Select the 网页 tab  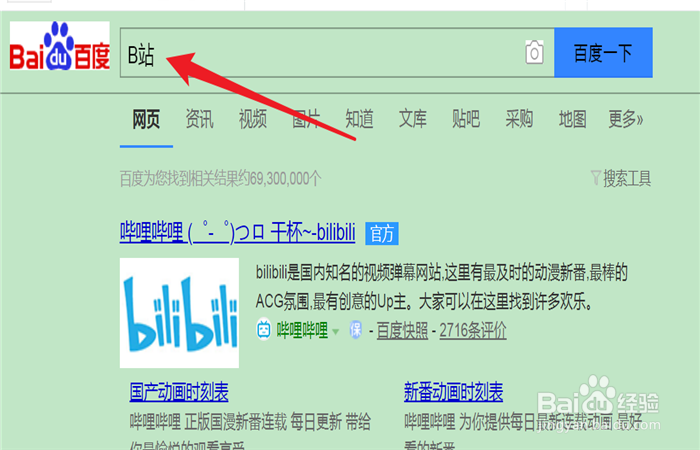click(146, 119)
